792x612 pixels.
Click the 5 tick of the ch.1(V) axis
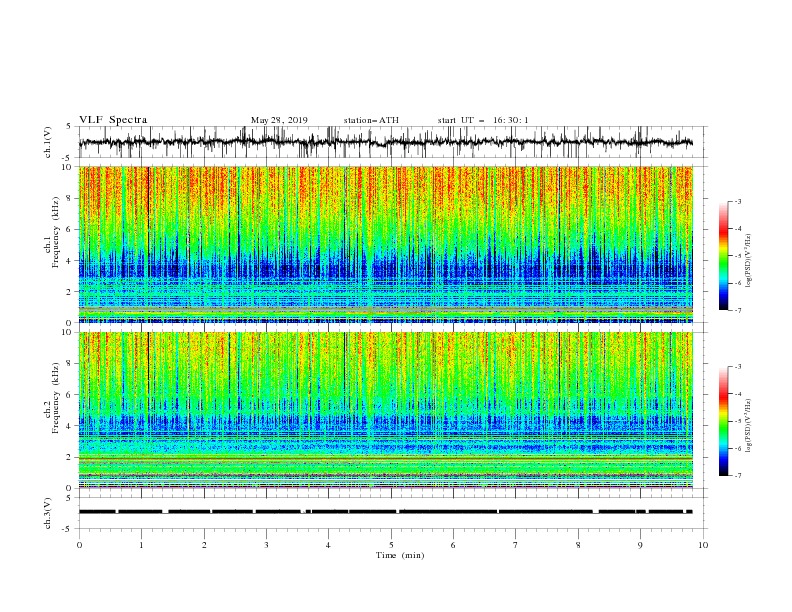click(69, 127)
